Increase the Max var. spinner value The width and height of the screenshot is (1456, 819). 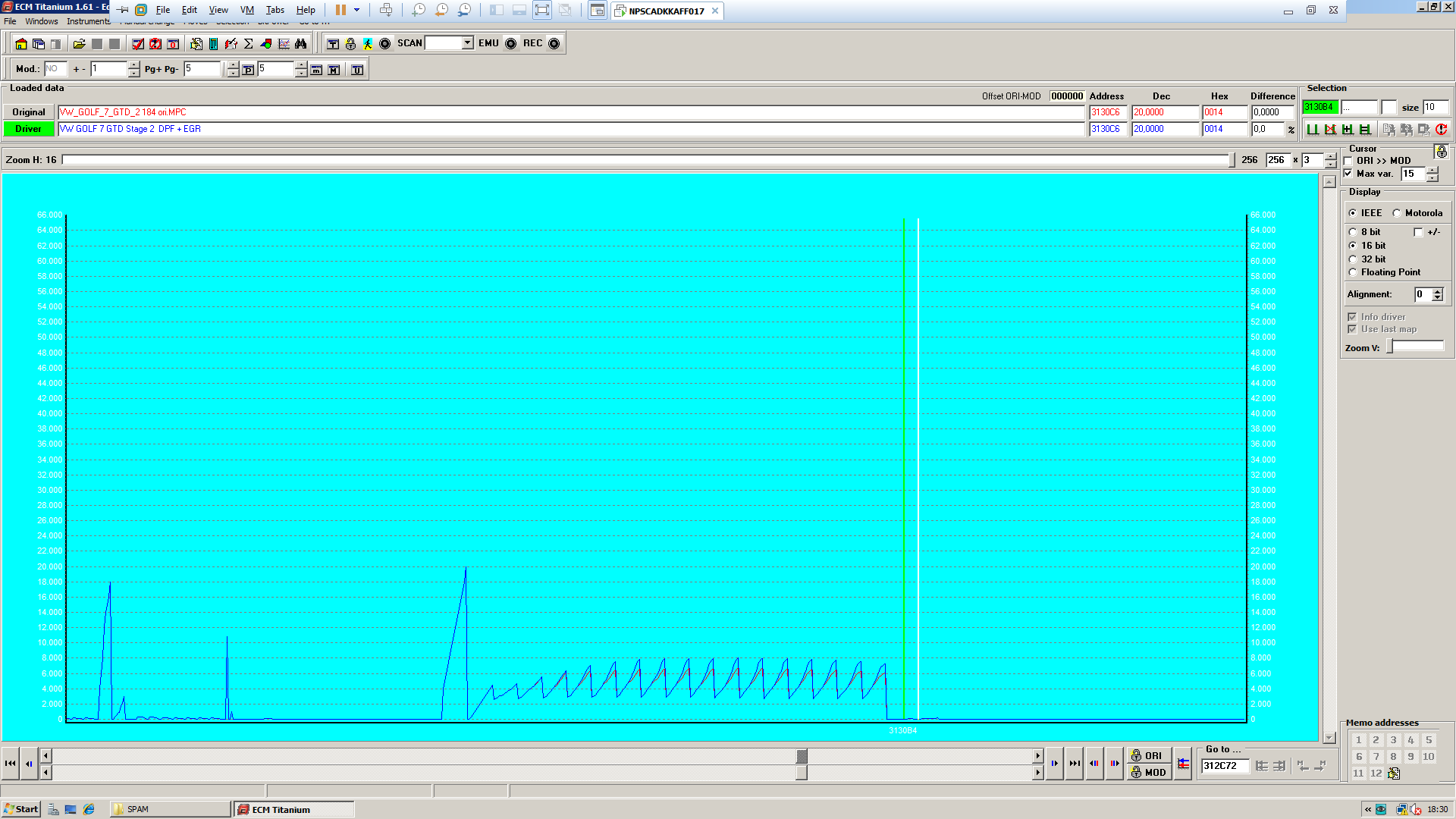[1432, 171]
